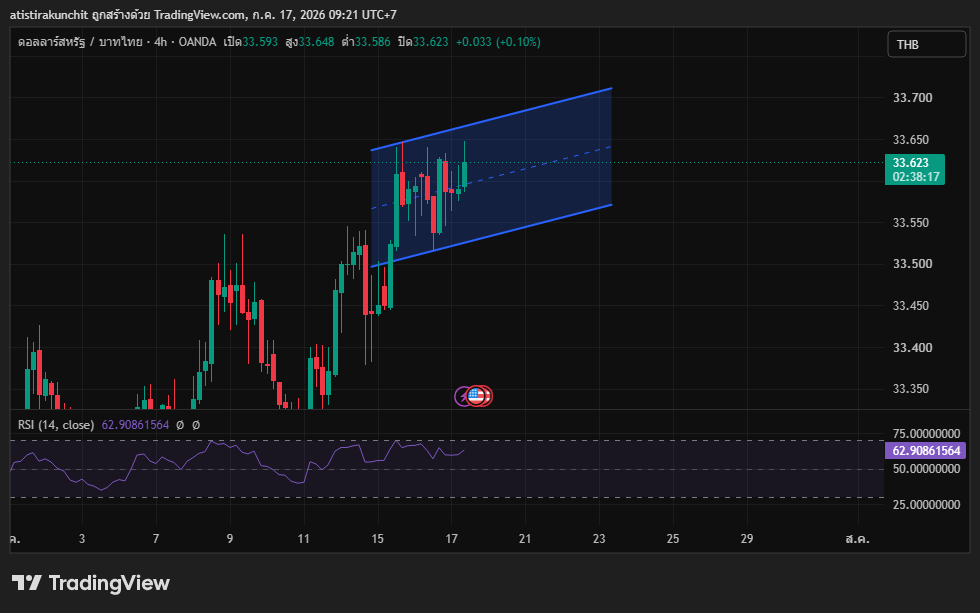Click the green 33.623 current price label

pyautogui.click(x=914, y=169)
